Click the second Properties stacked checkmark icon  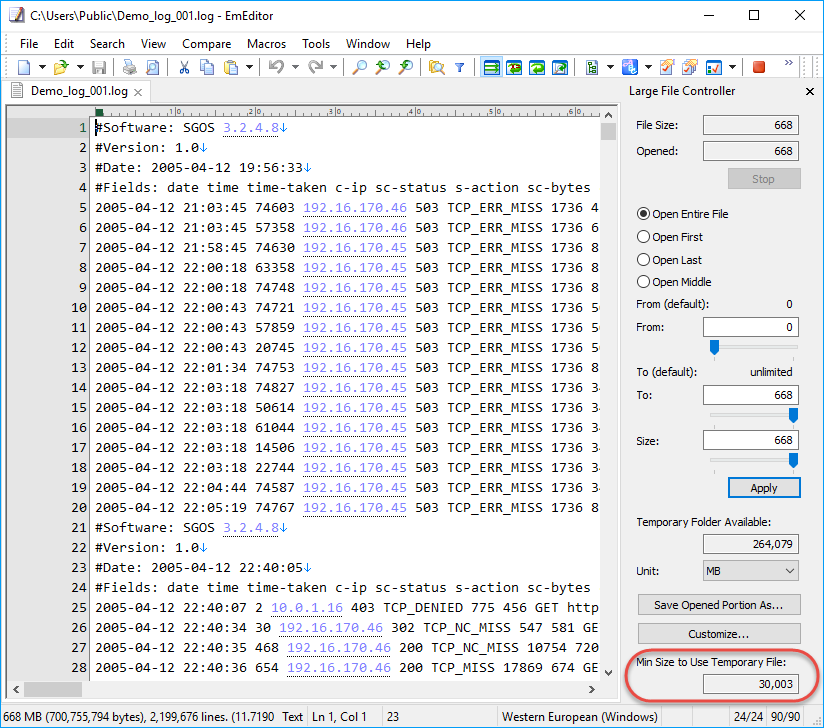pos(690,67)
